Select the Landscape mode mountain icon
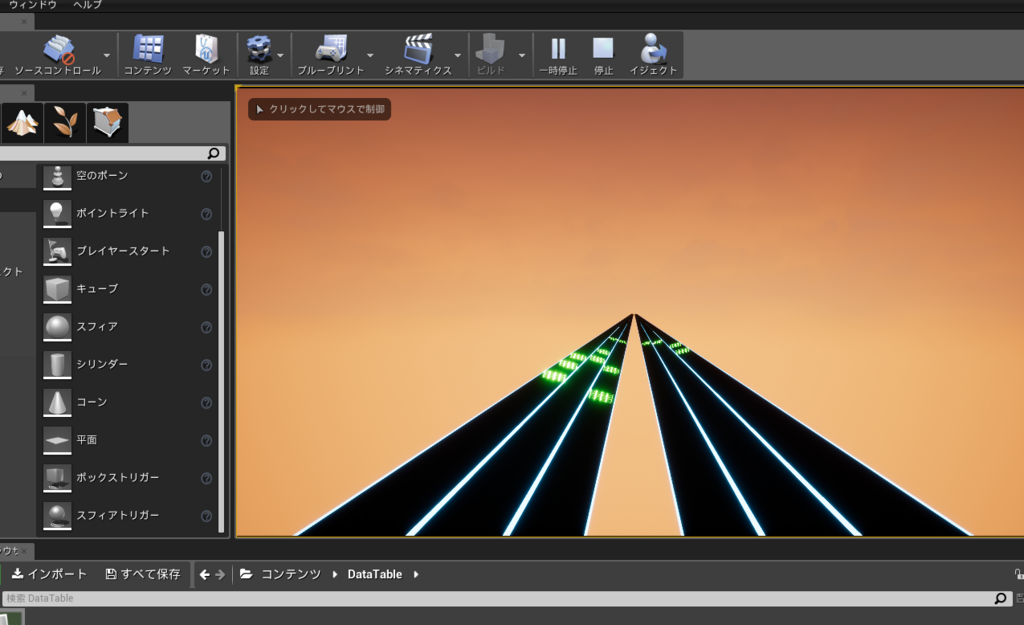 click(x=22, y=122)
